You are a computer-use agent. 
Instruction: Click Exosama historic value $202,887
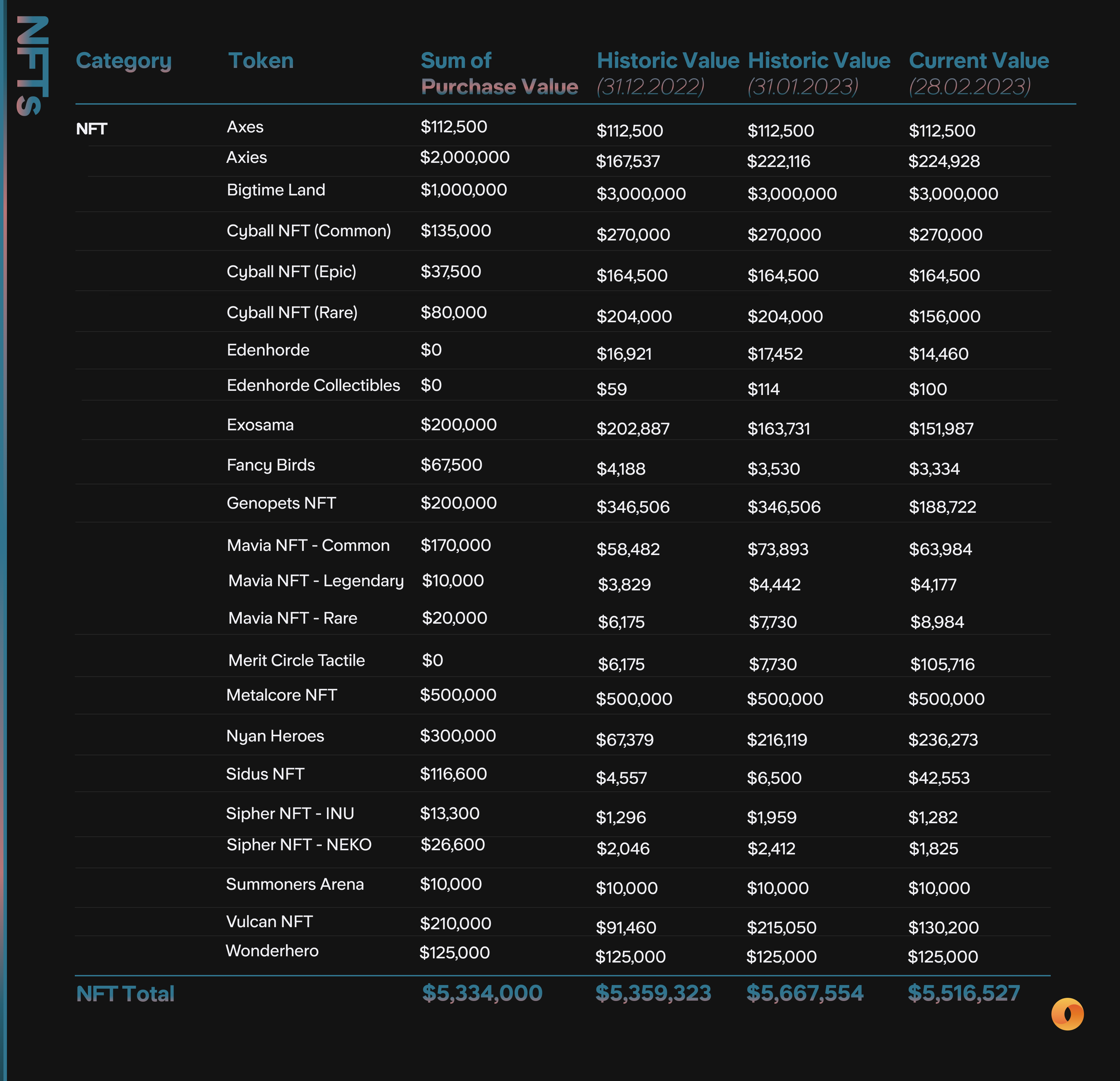click(x=633, y=429)
